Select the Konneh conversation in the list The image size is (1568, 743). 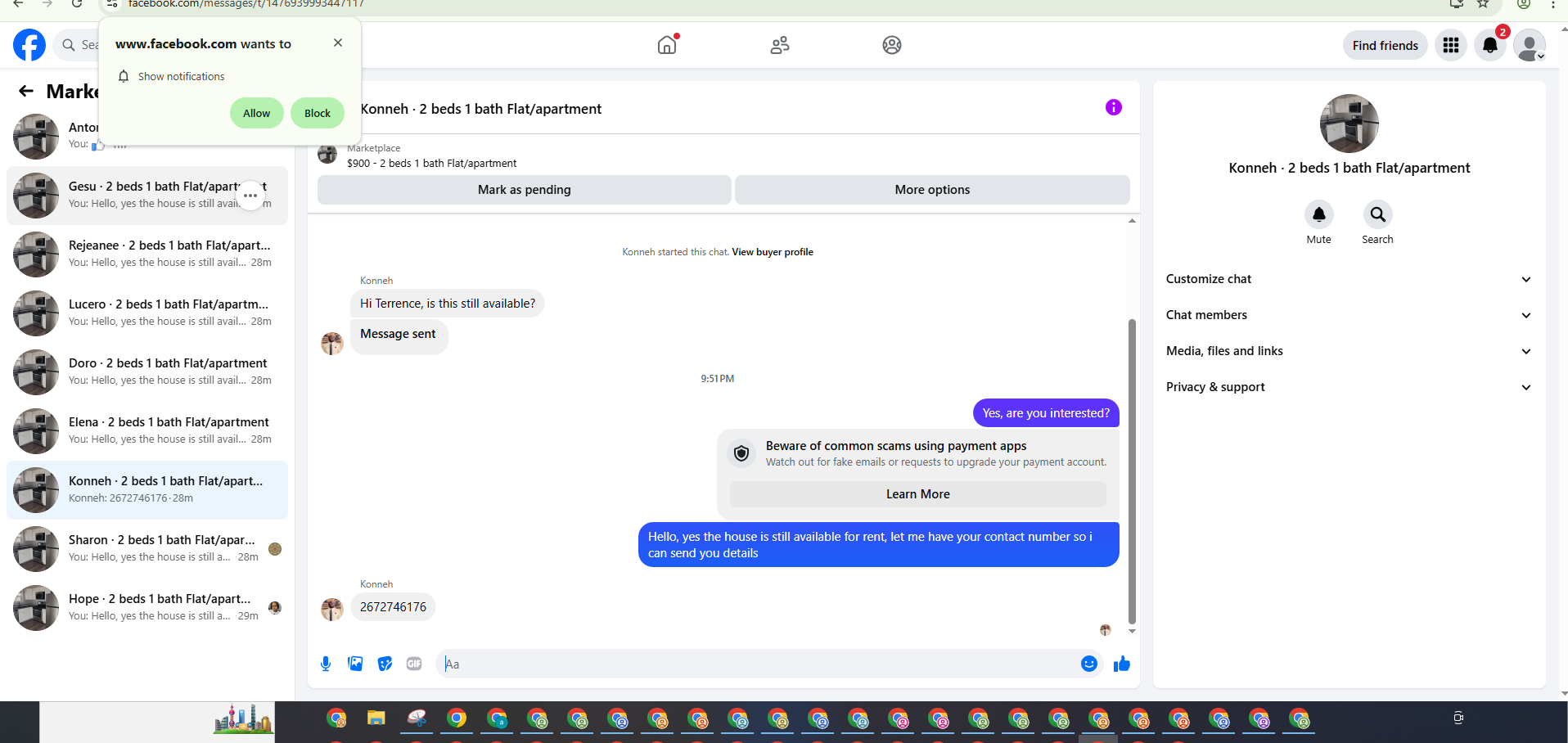147,490
